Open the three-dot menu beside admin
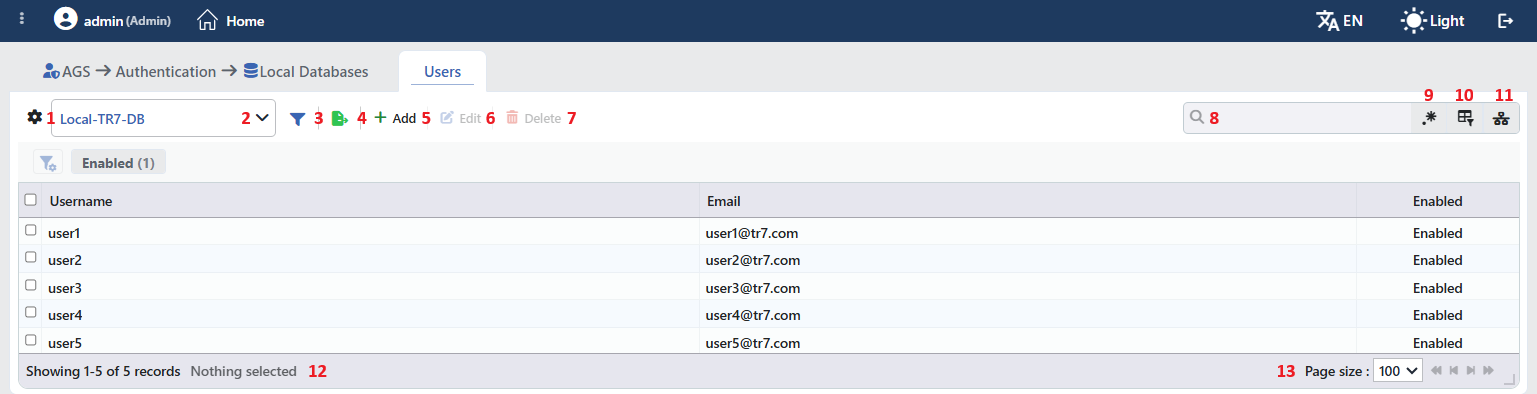This screenshot has width=1537, height=394. coord(22,20)
